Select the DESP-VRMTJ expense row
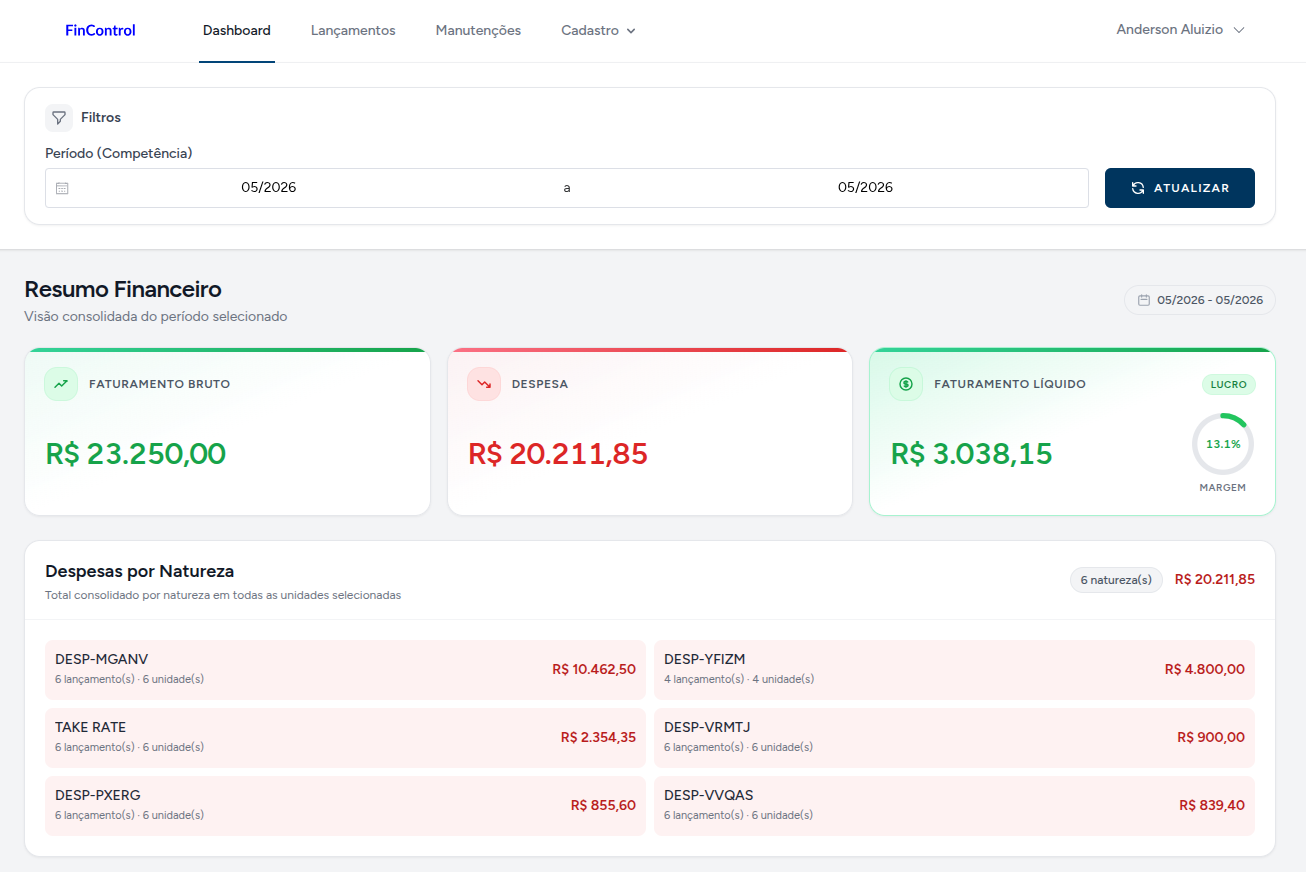This screenshot has height=872, width=1306. [x=954, y=737]
